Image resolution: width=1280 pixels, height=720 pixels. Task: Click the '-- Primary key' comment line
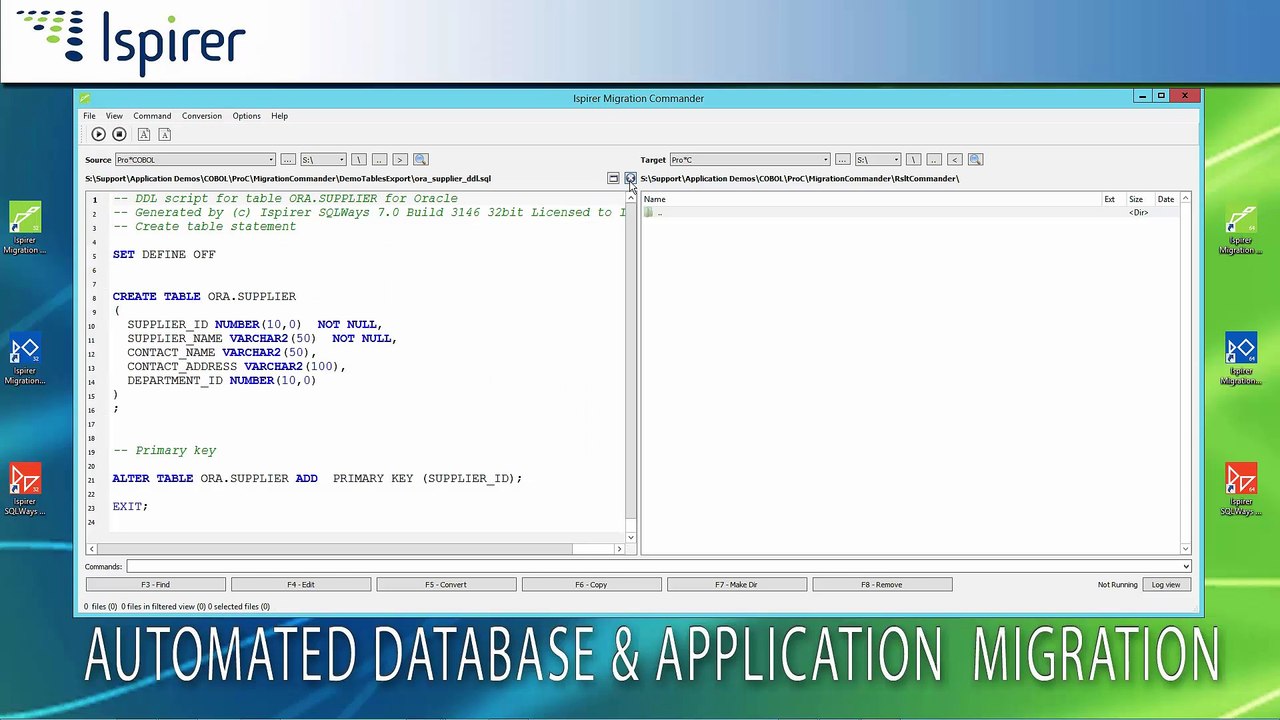coord(164,450)
